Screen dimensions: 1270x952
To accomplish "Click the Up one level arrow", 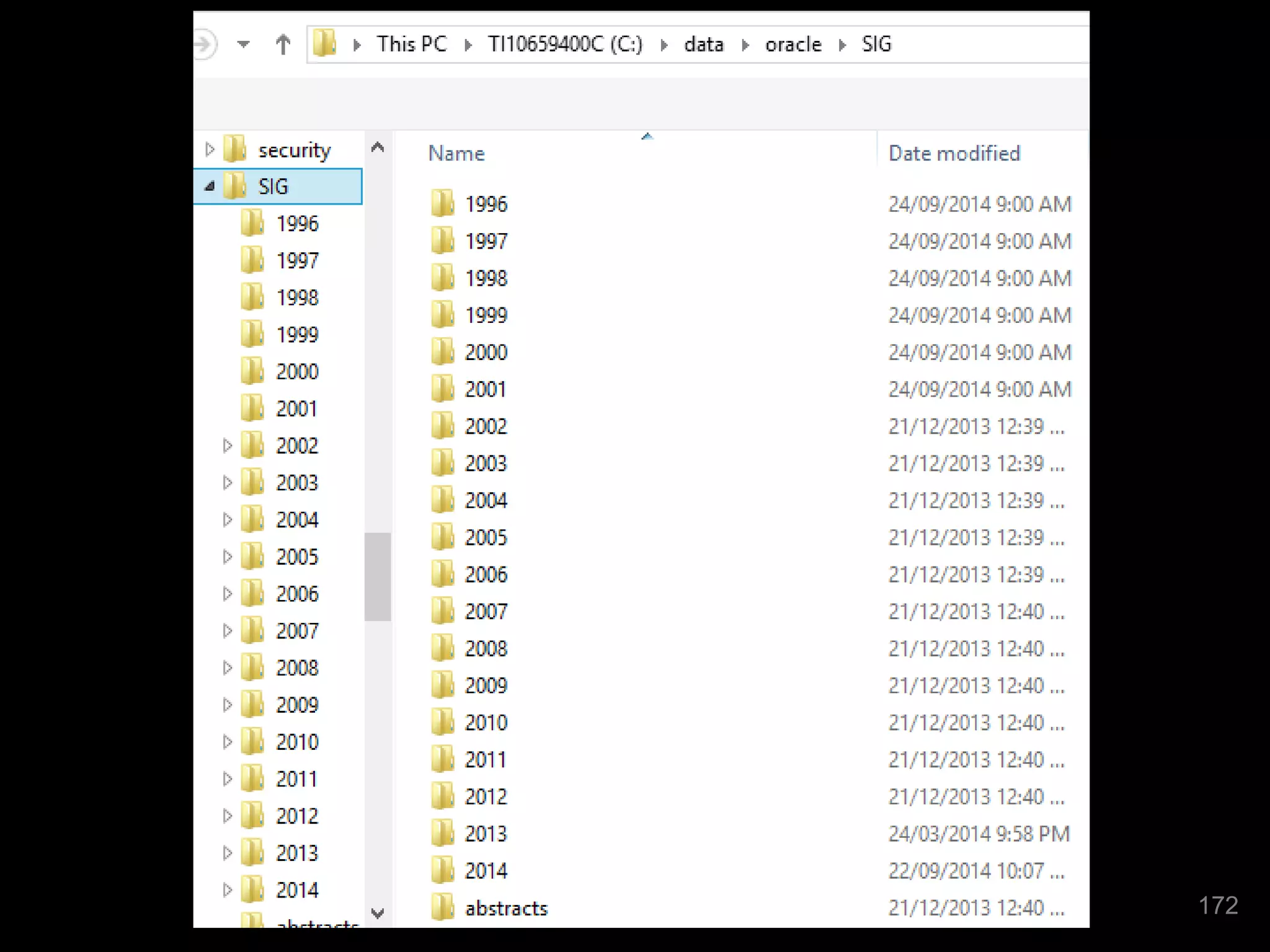I will (283, 45).
